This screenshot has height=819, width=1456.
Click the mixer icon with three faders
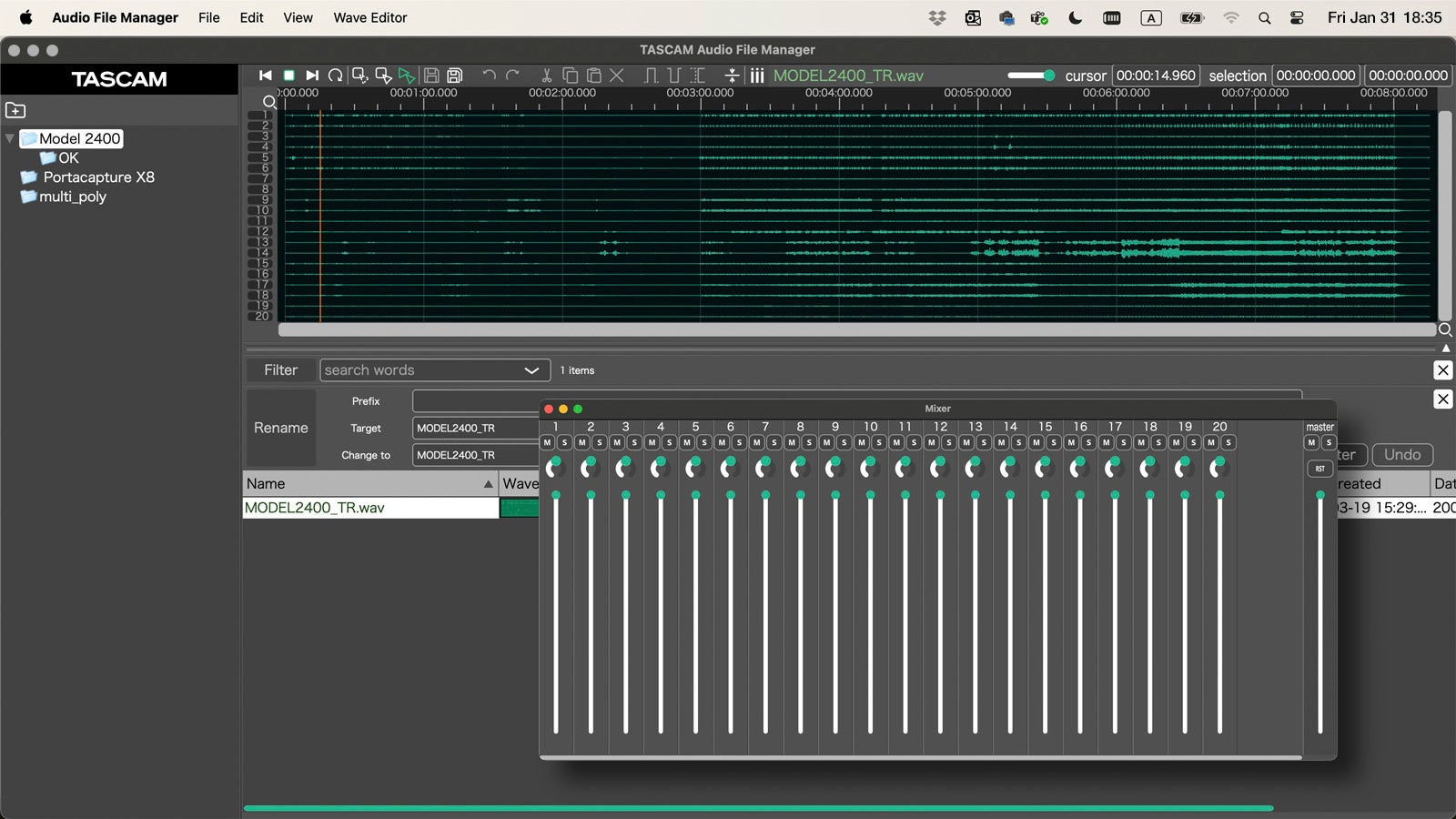pyautogui.click(x=756, y=76)
